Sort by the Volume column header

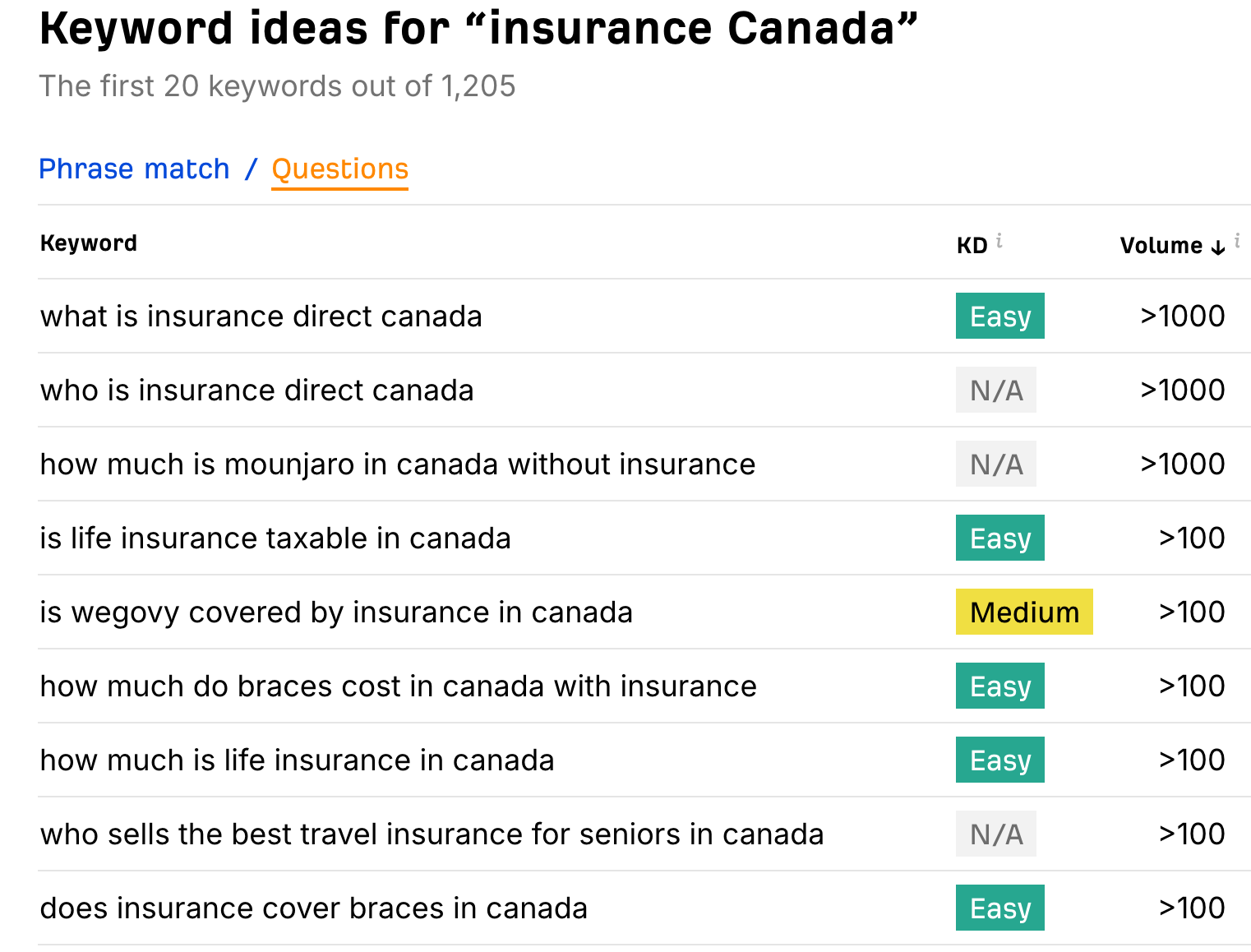(x=1161, y=246)
